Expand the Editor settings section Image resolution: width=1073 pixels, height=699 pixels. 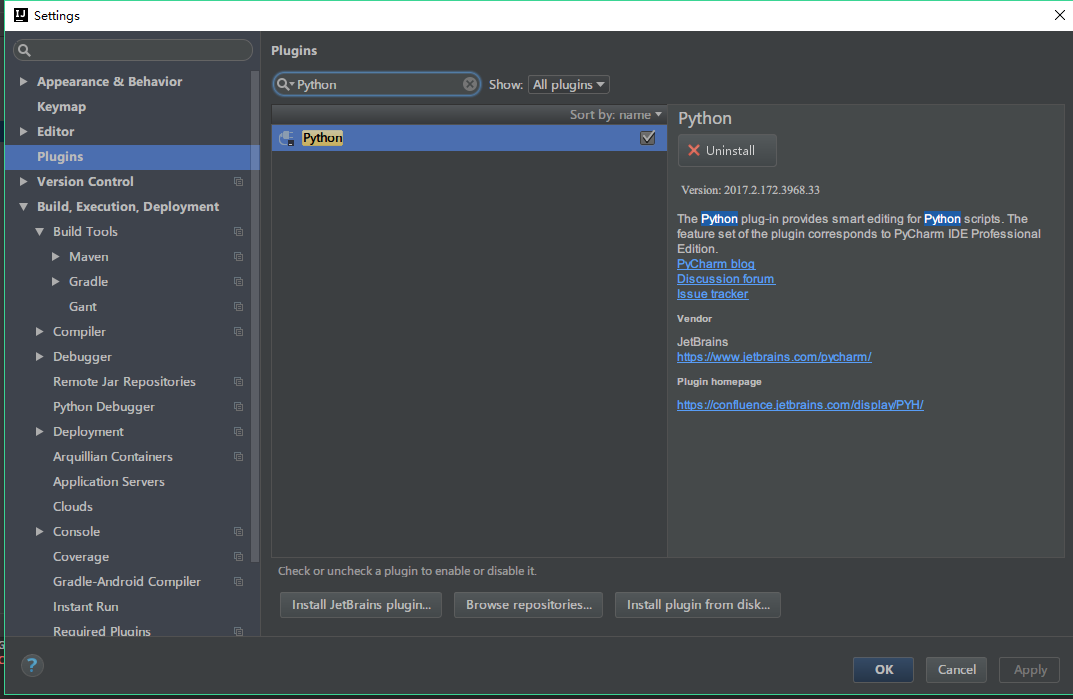coord(23,131)
